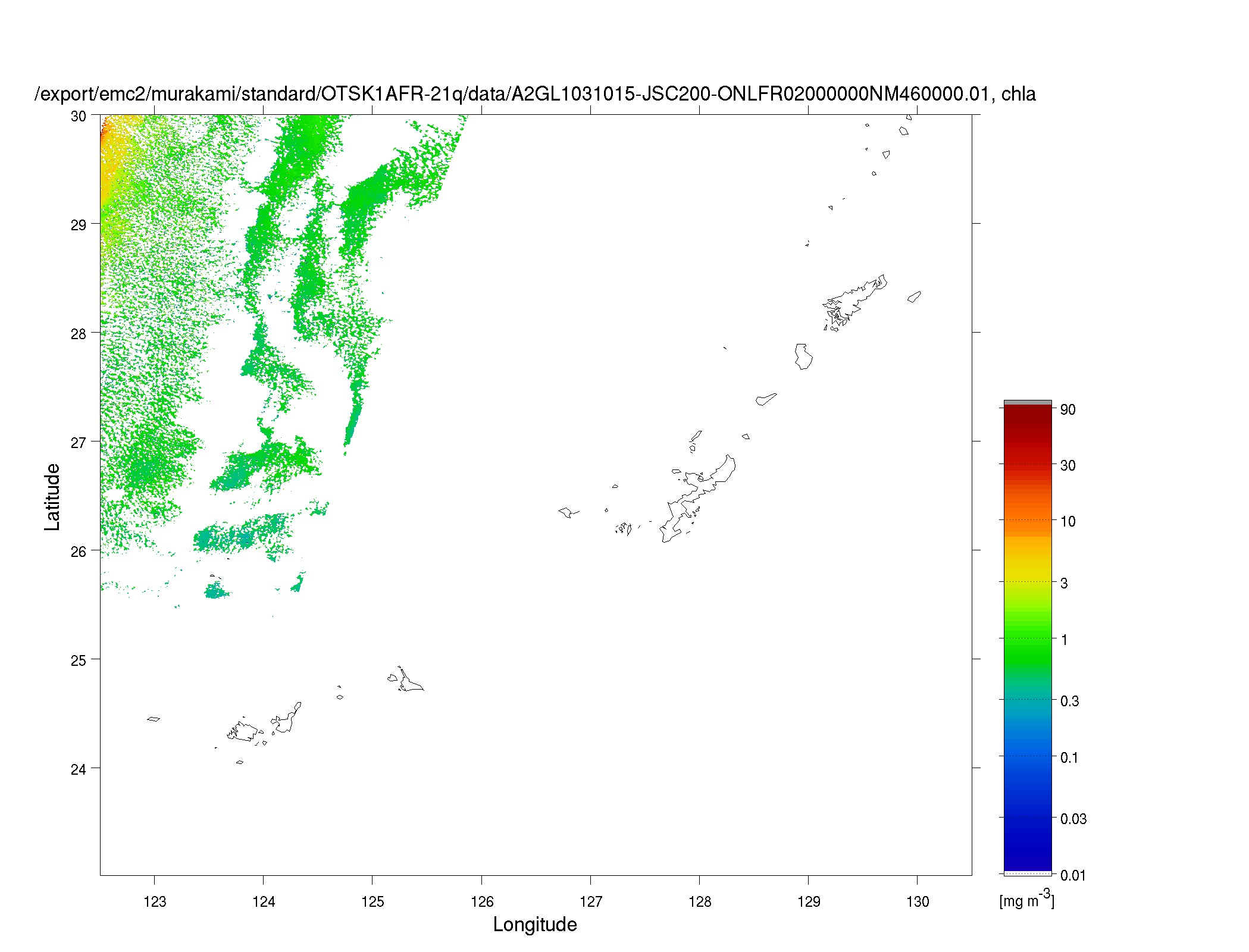The image size is (1249, 952).
Task: Click latitude tick label 26
Action: pos(78,552)
